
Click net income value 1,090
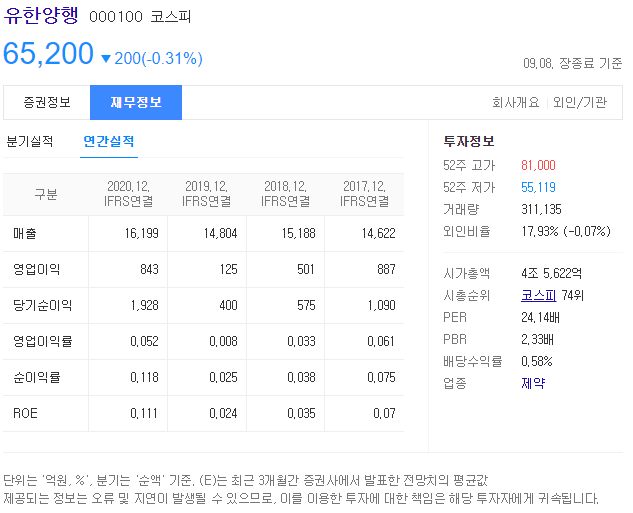point(381,305)
